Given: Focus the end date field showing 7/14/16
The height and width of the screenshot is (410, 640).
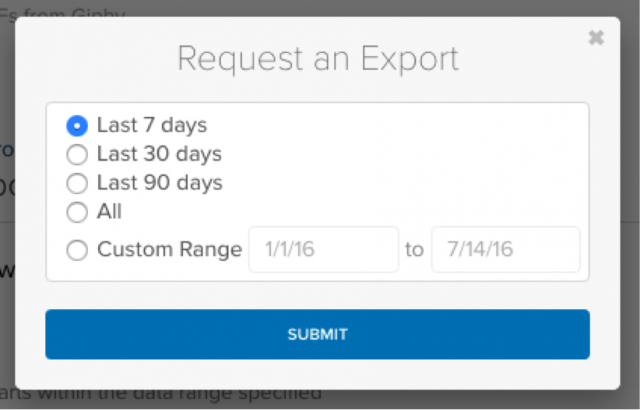Looking at the screenshot, I should 505,250.
